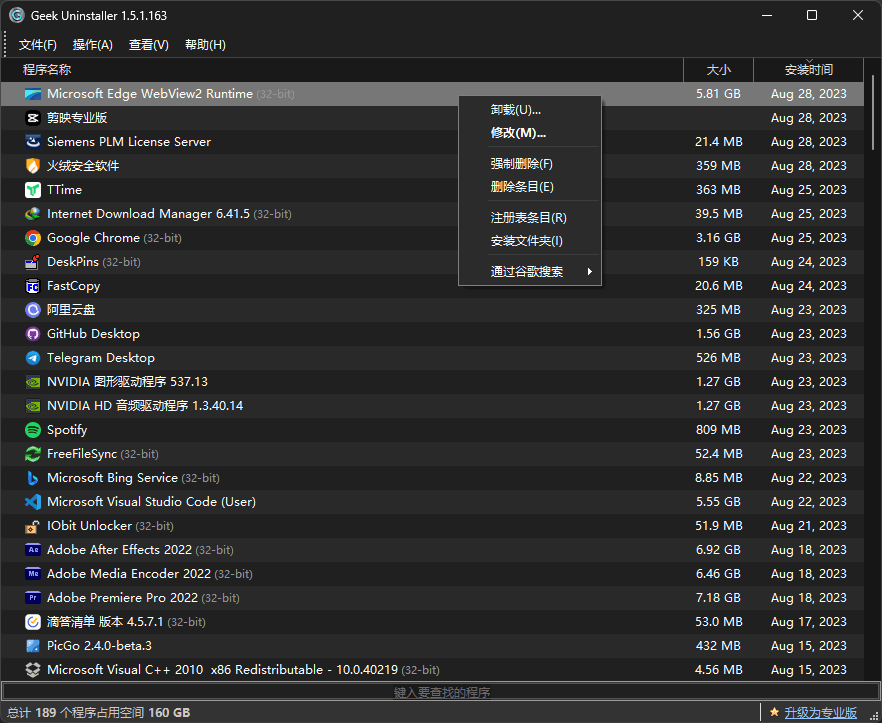Screen dimensions: 882x723
Task: Click the 键入要查找的程序 search field
Action: point(441,691)
